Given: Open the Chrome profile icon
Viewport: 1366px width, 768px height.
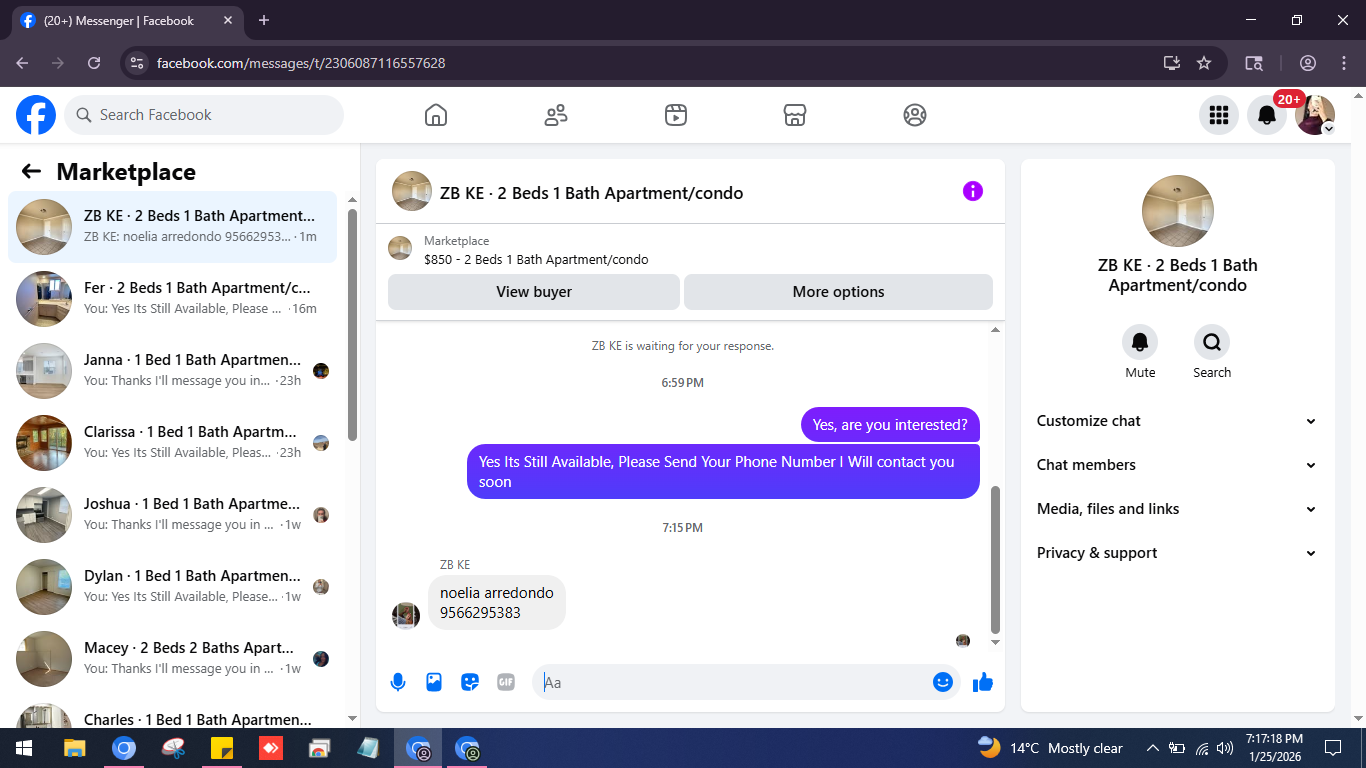Looking at the screenshot, I should [1308, 63].
